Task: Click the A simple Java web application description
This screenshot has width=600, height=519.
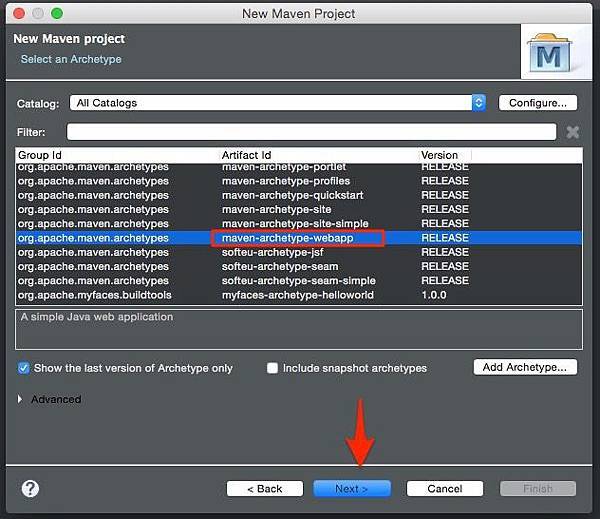Action: tap(97, 317)
